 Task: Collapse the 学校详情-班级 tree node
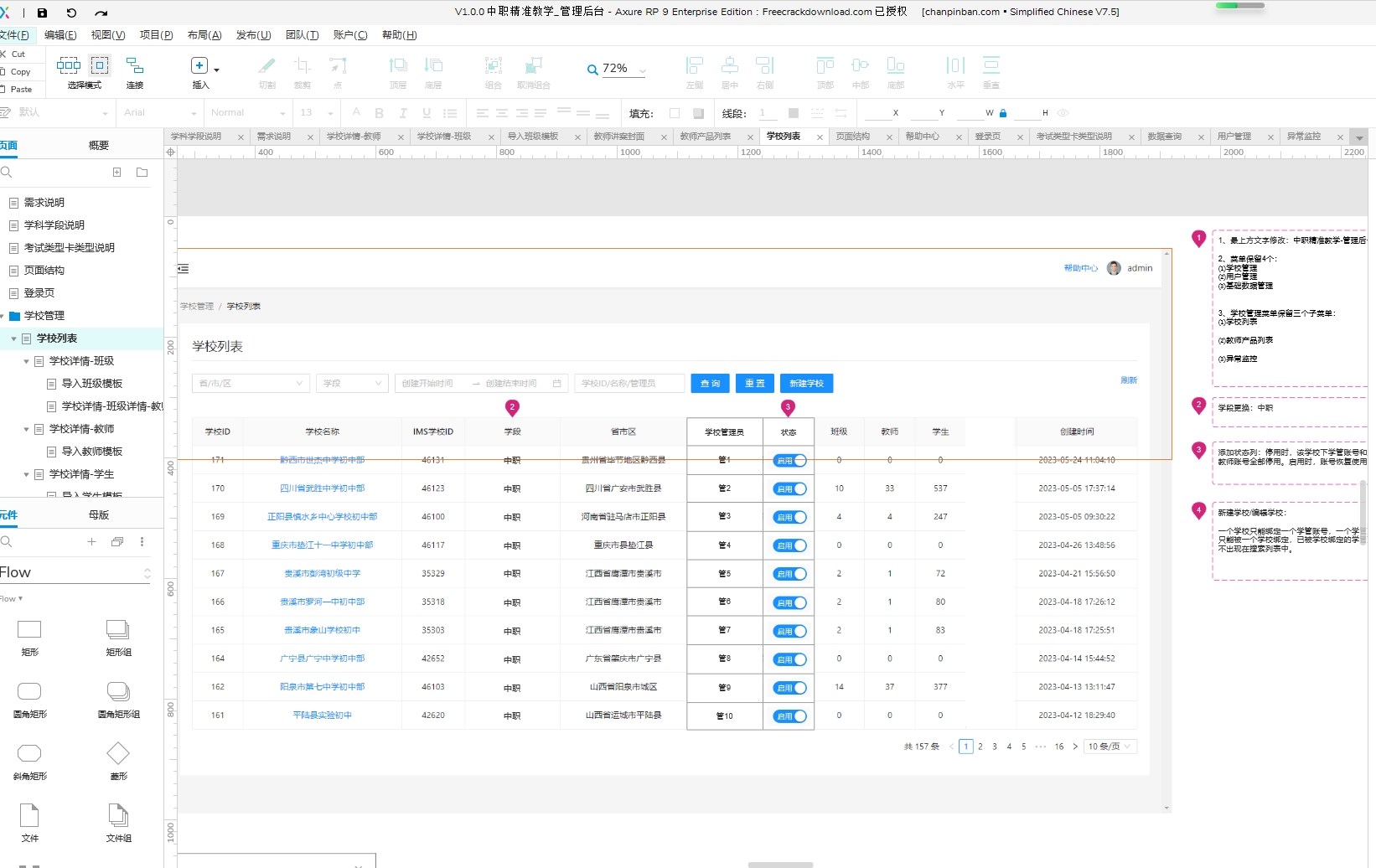26,361
